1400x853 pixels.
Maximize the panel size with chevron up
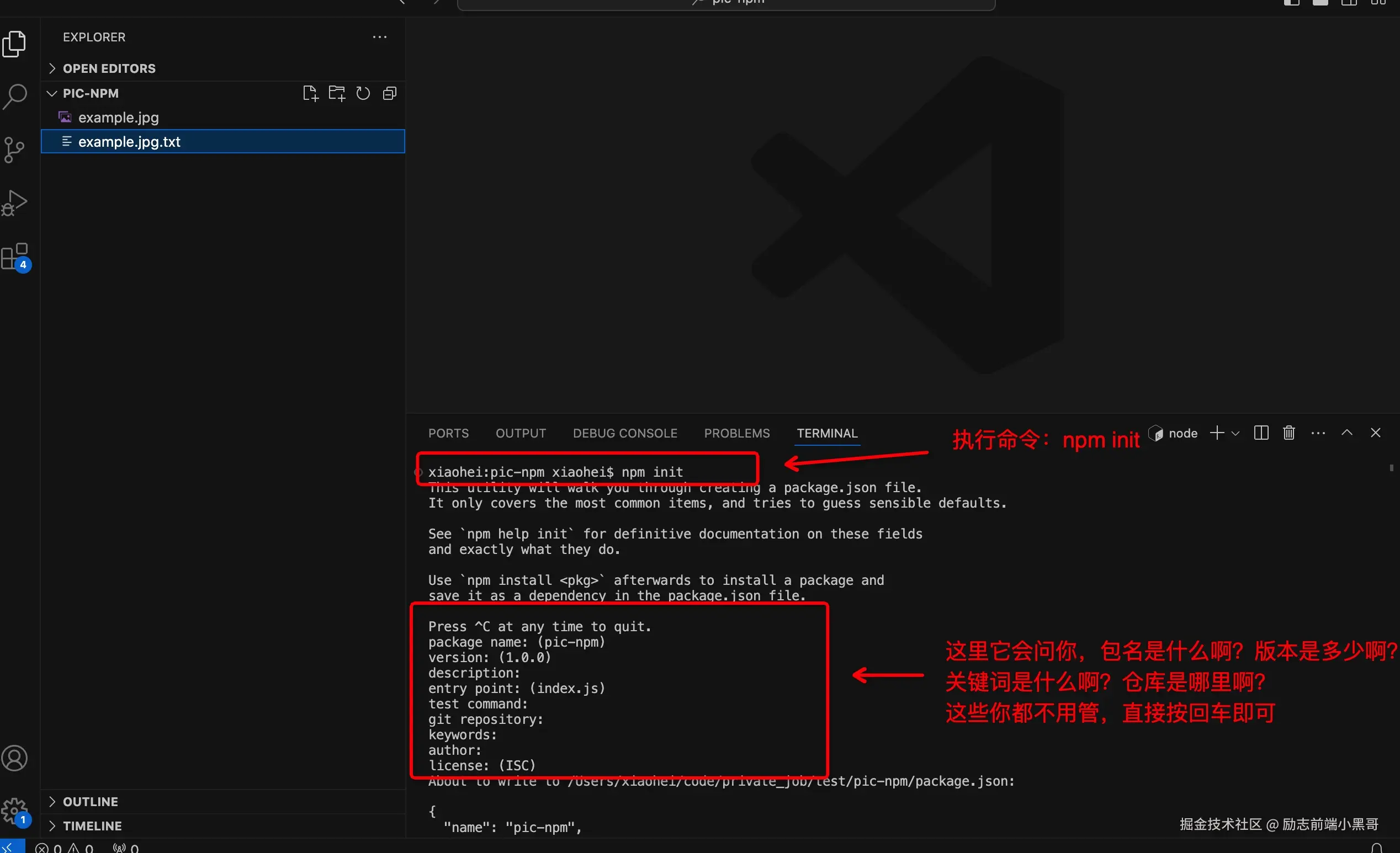tap(1346, 433)
